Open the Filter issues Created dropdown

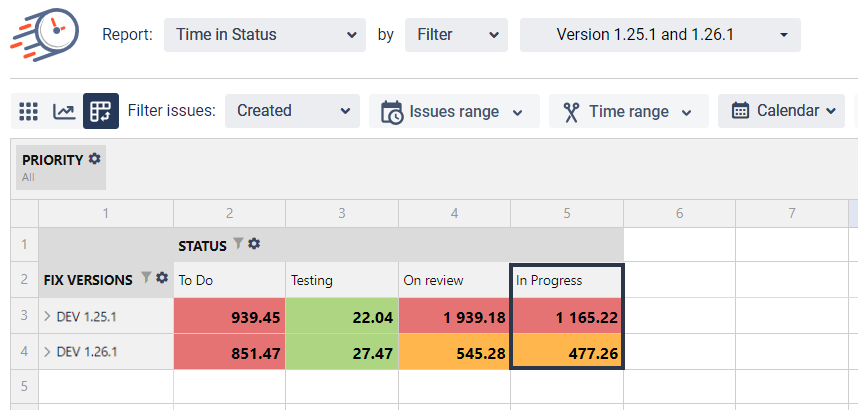pos(291,111)
